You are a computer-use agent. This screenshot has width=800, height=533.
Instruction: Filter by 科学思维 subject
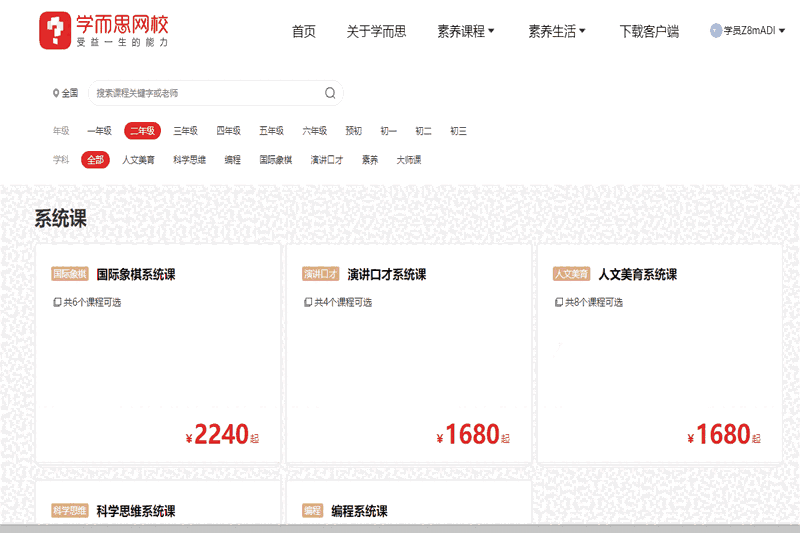(189, 160)
